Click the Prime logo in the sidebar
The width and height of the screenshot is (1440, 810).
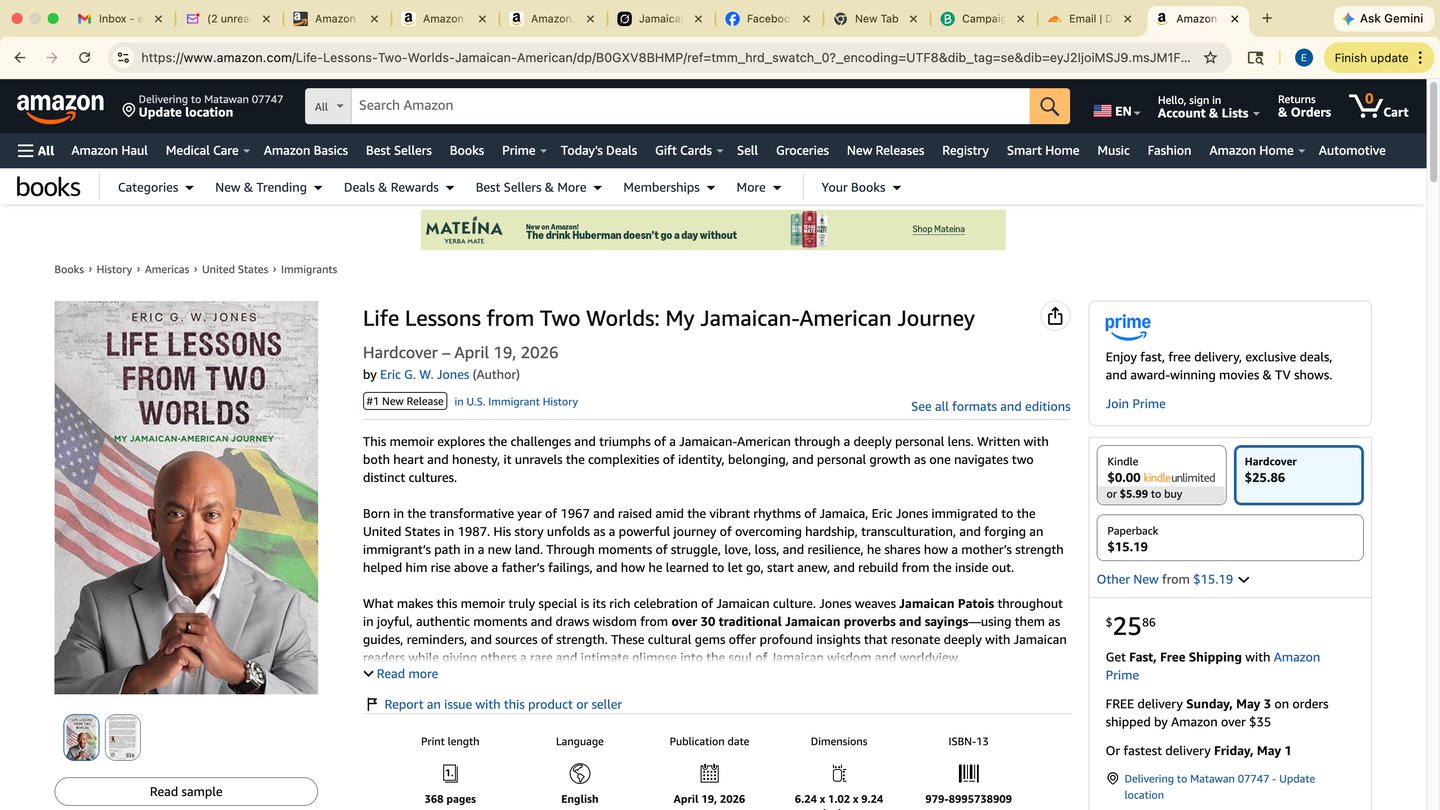(1128, 326)
